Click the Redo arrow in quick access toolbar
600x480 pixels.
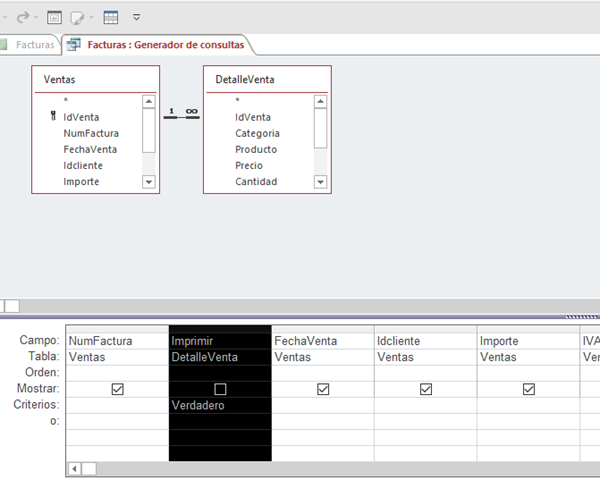(x=21, y=17)
